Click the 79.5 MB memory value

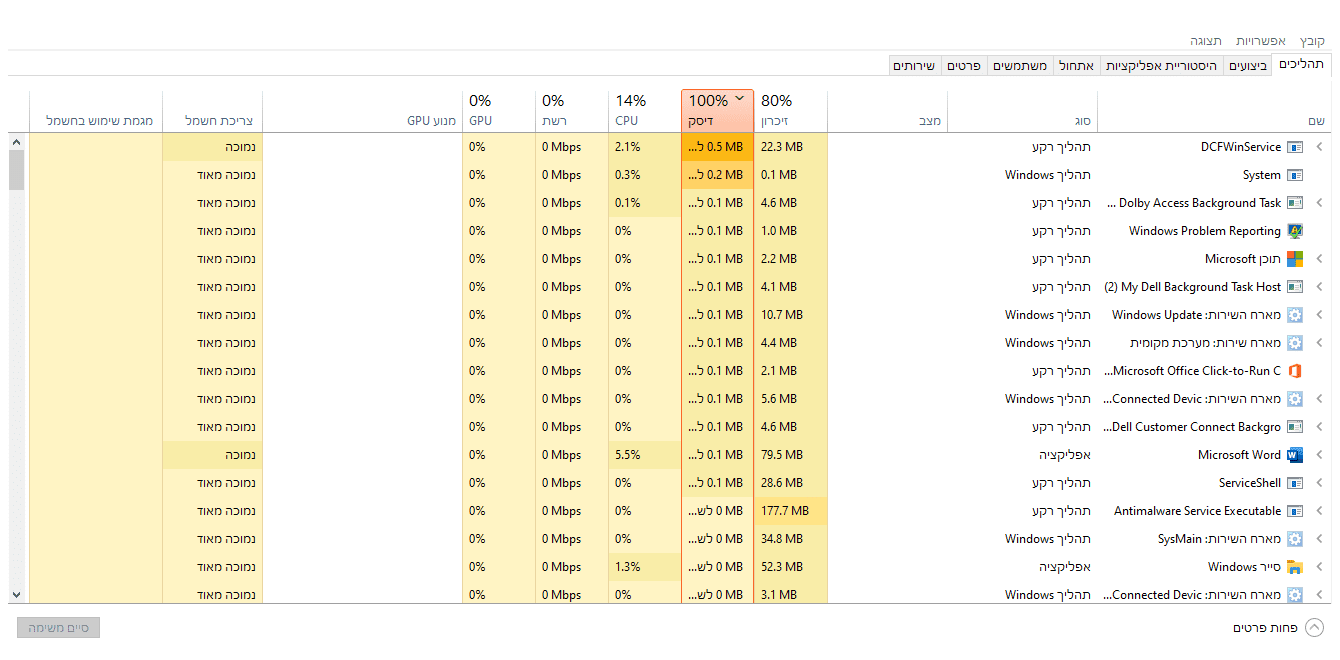[782, 455]
